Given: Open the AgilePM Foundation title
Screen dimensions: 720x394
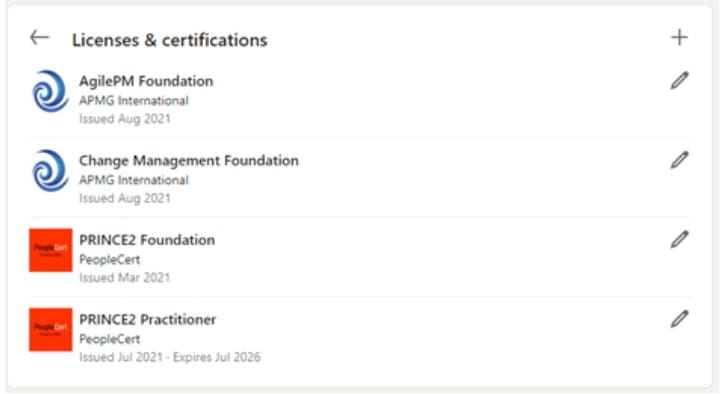Looking at the screenshot, I should coord(146,81).
